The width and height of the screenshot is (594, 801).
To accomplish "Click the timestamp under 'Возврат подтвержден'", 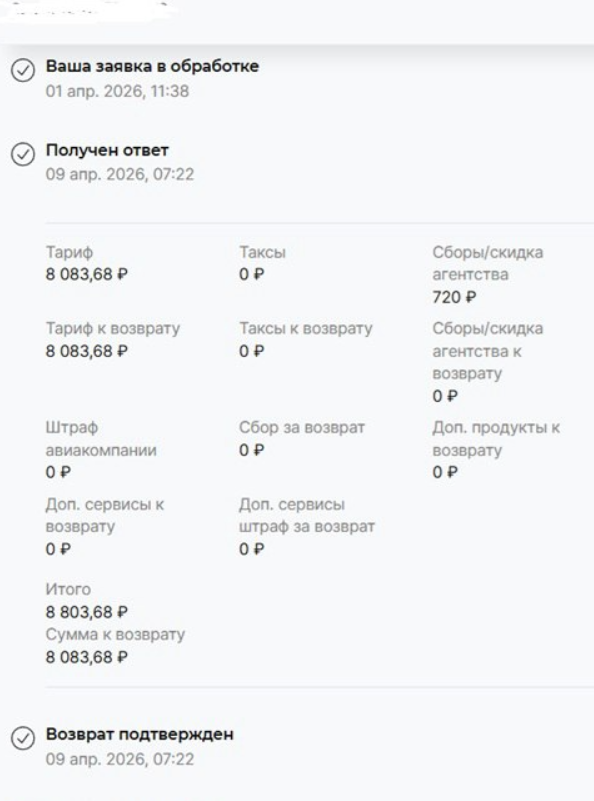I will (120, 759).
